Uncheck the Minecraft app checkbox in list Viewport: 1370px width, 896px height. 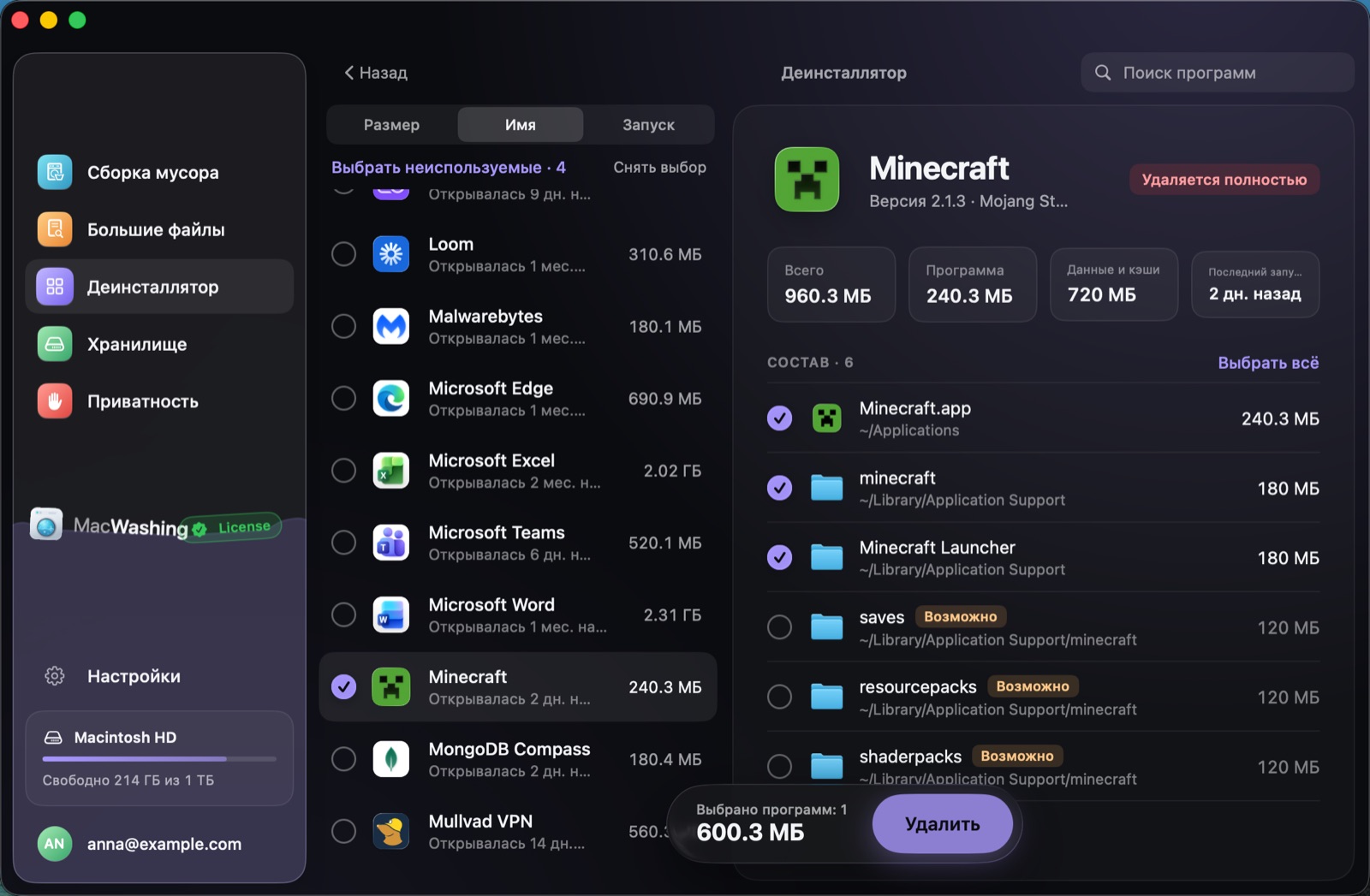tap(343, 686)
